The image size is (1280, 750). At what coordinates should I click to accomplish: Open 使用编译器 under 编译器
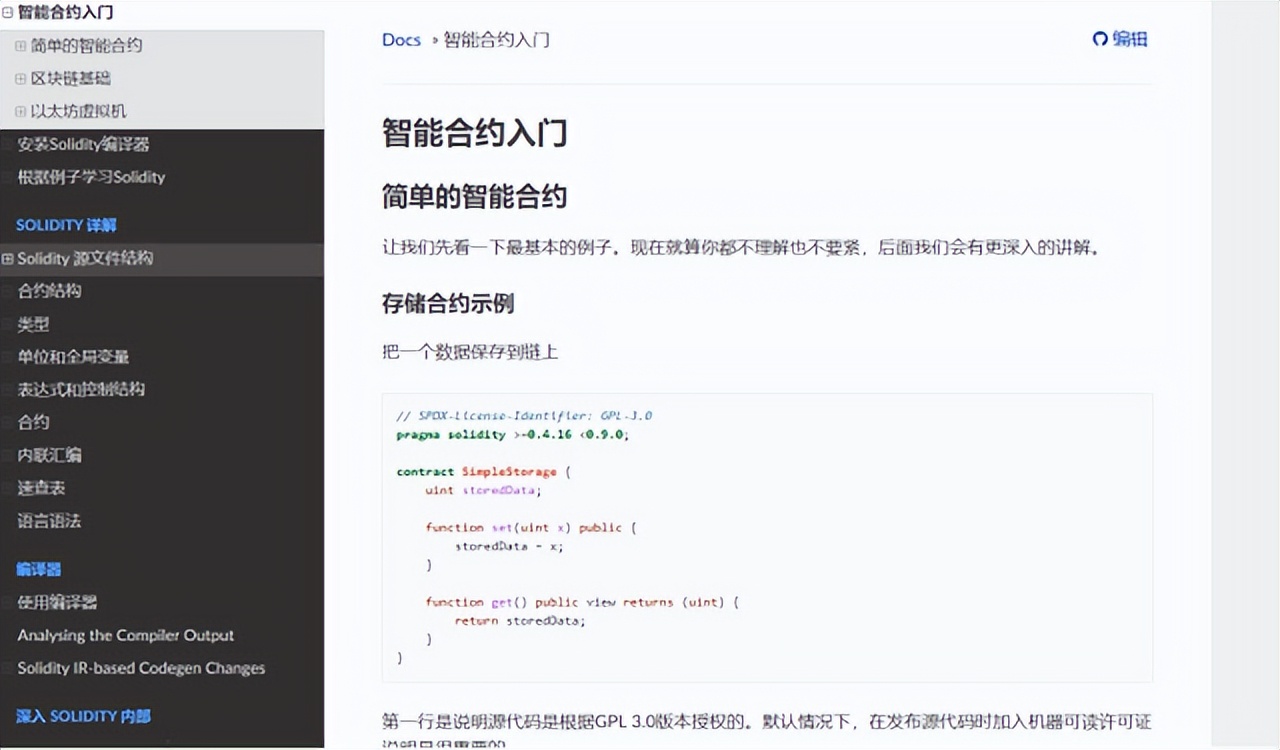pyautogui.click(x=57, y=602)
